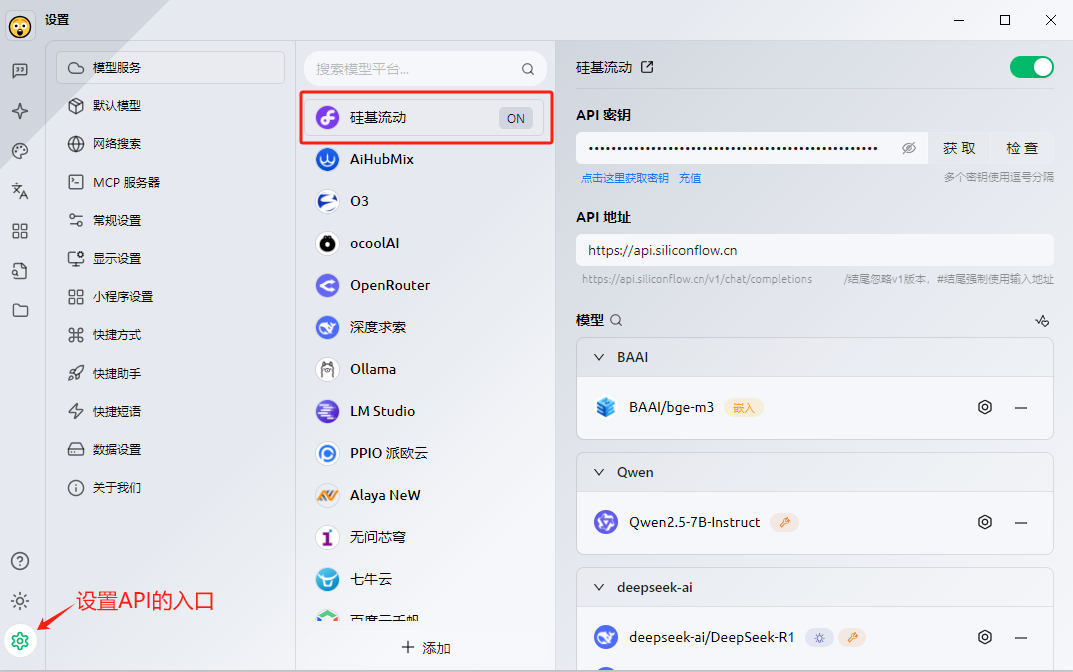Remove the deepseek-ai/DeepSeek-R1 model
Screen dimensions: 1073x672
pyautogui.click(x=1021, y=638)
